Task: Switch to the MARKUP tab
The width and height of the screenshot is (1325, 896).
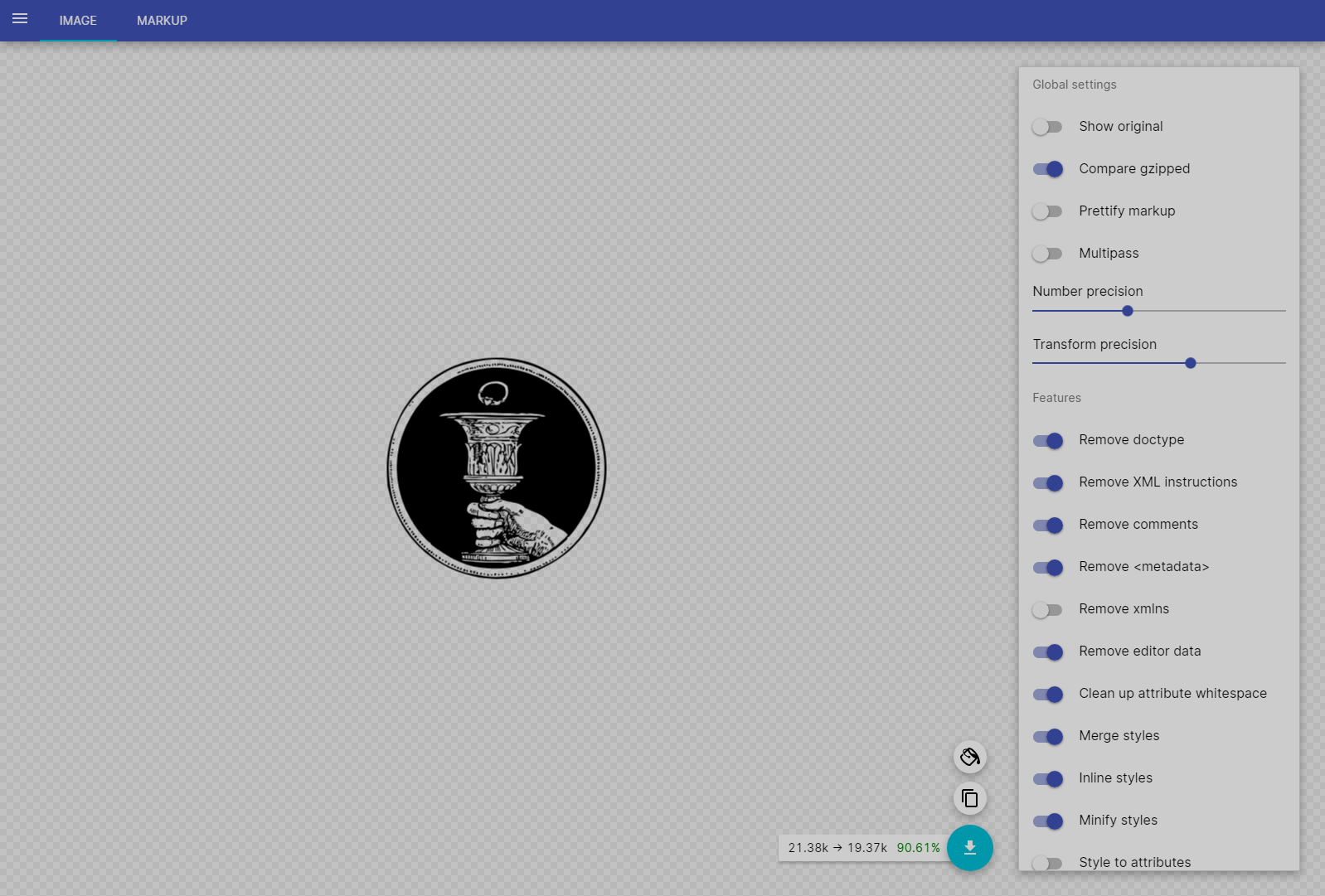Action: (x=162, y=21)
